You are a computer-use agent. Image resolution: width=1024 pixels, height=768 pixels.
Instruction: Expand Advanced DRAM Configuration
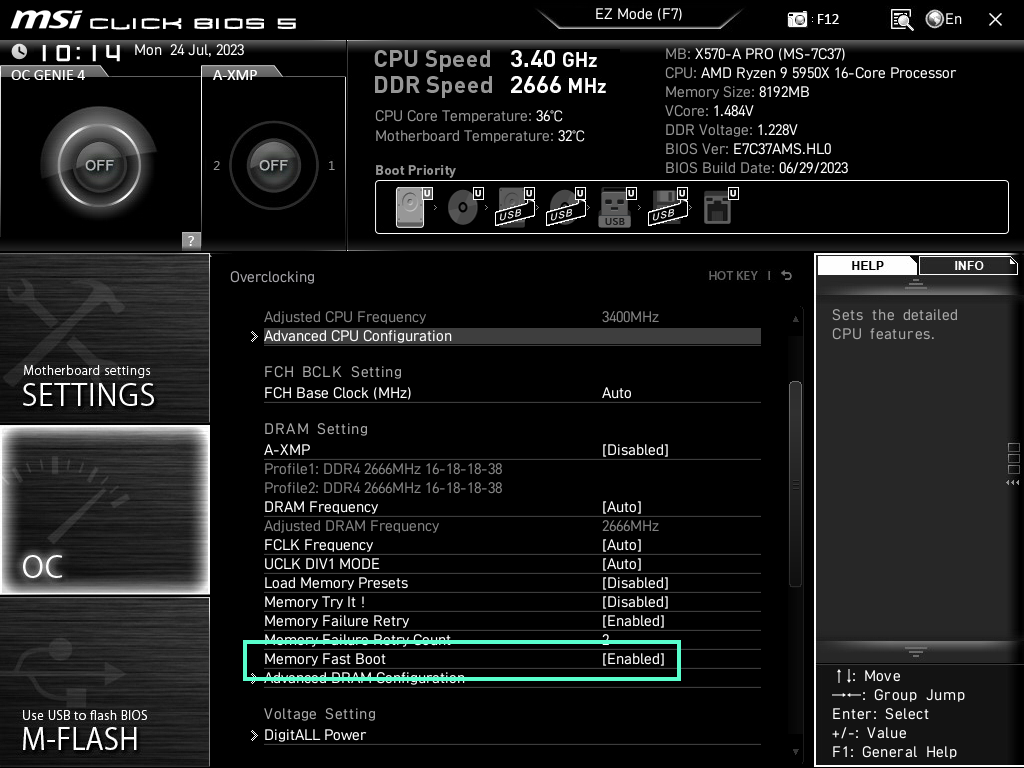(x=364, y=677)
